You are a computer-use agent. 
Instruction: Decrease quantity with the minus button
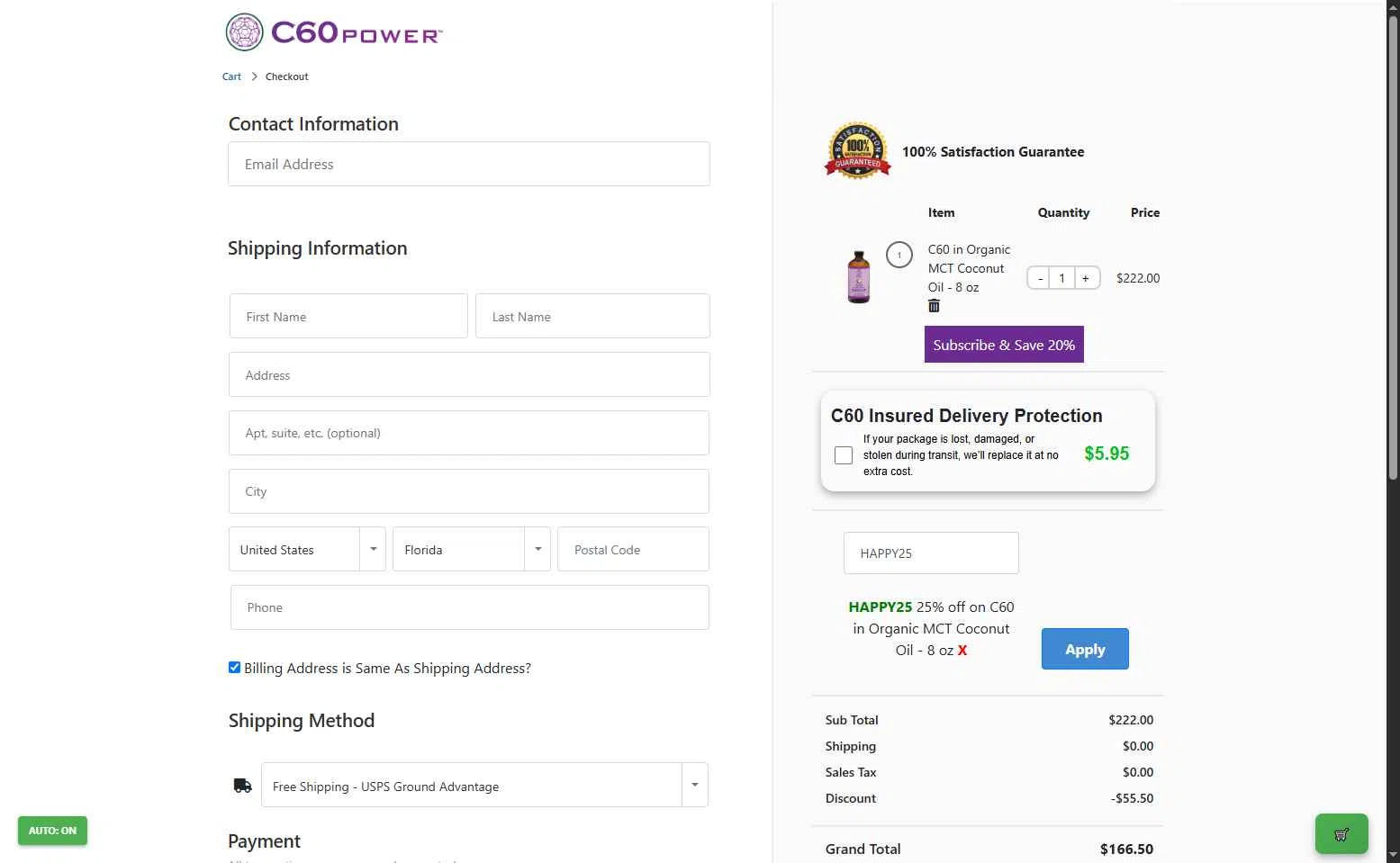tap(1040, 278)
